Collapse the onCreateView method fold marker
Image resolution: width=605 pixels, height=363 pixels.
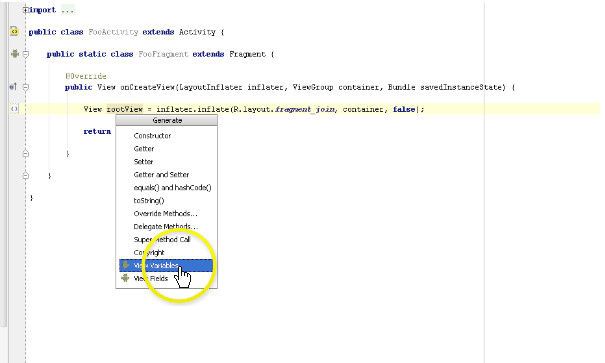26,87
